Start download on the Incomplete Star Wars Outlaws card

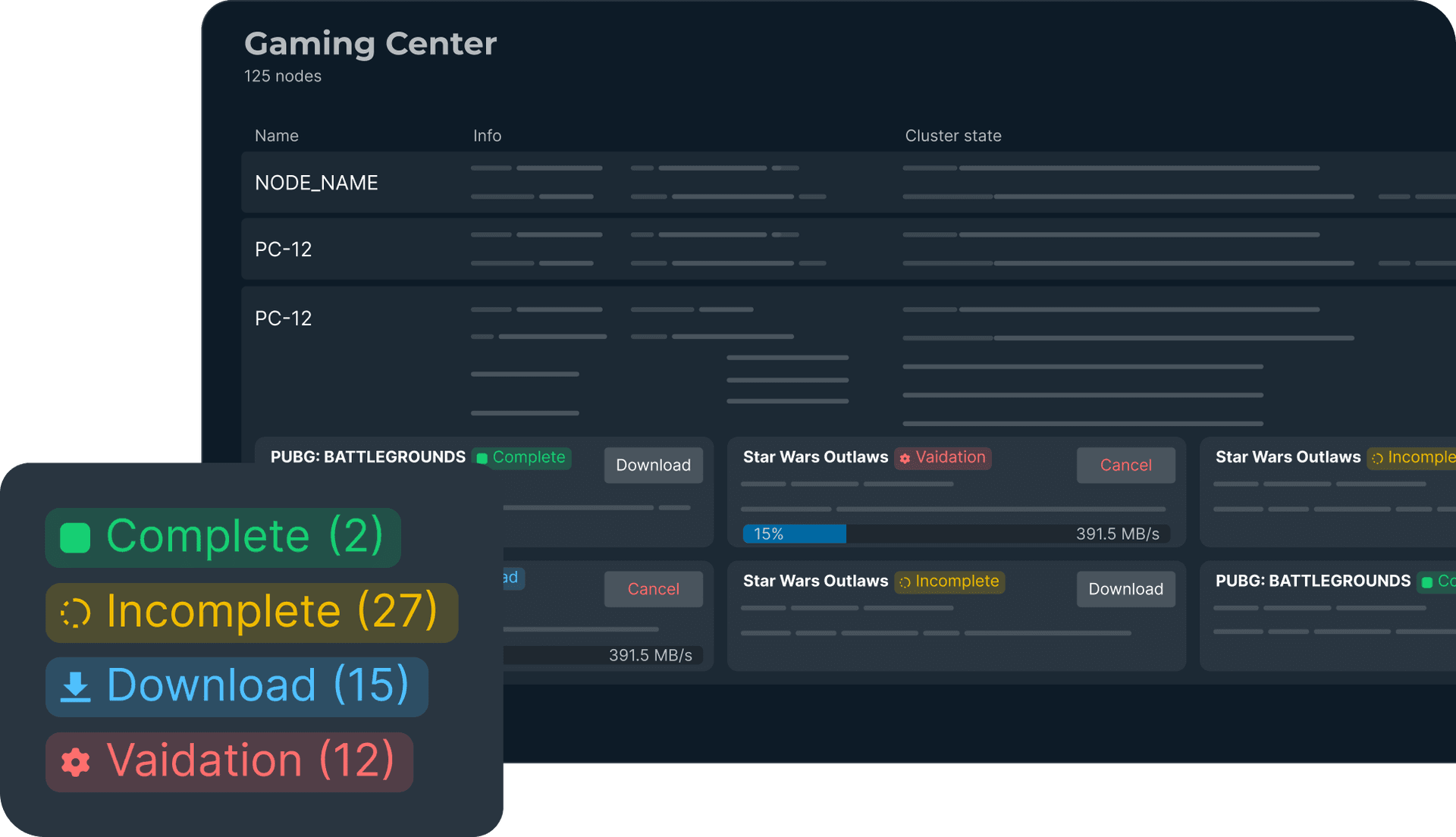coord(1125,589)
